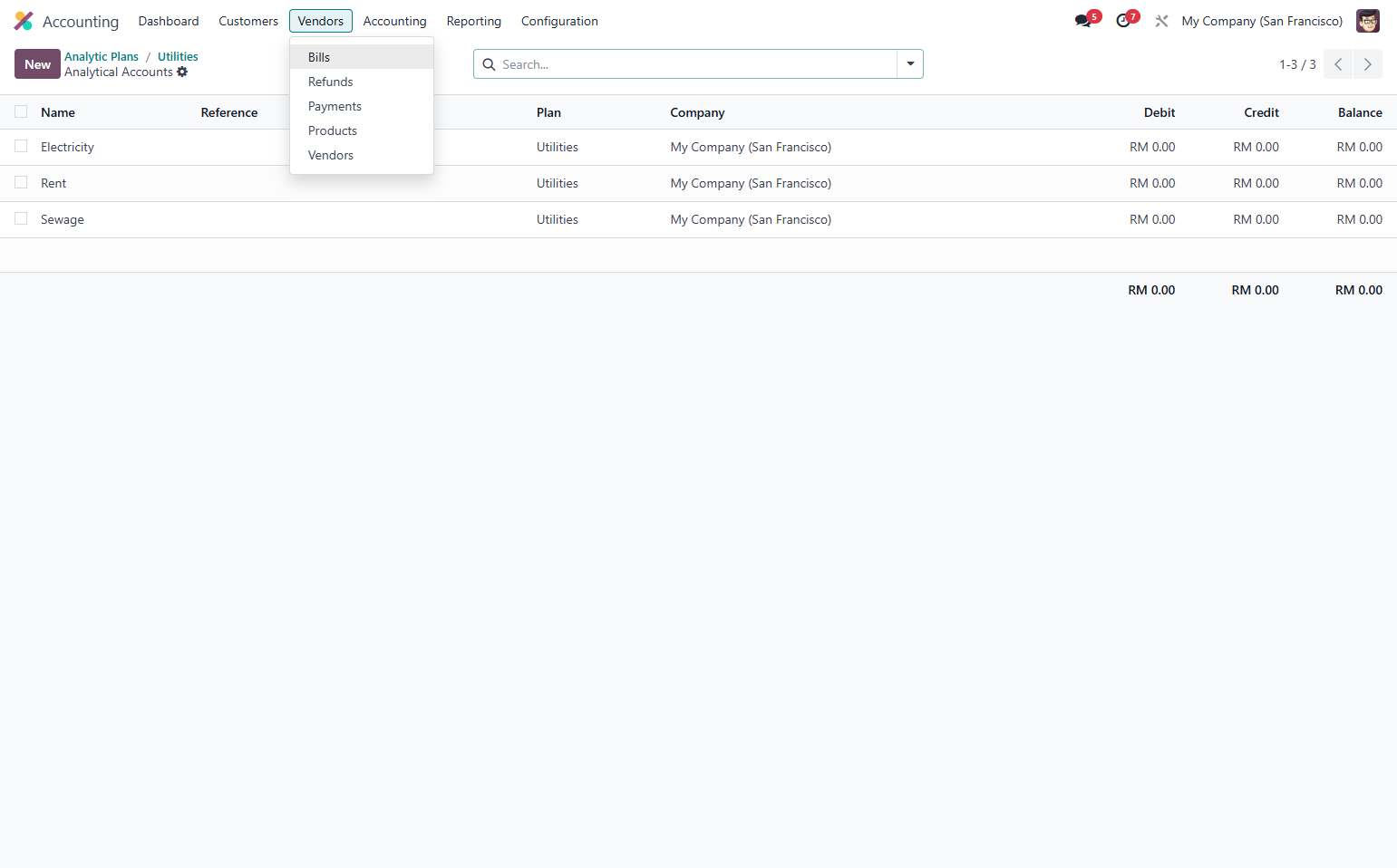Viewport: 1397px width, 868px height.
Task: Open the Accounting menu next to Vendors
Action: pos(394,21)
